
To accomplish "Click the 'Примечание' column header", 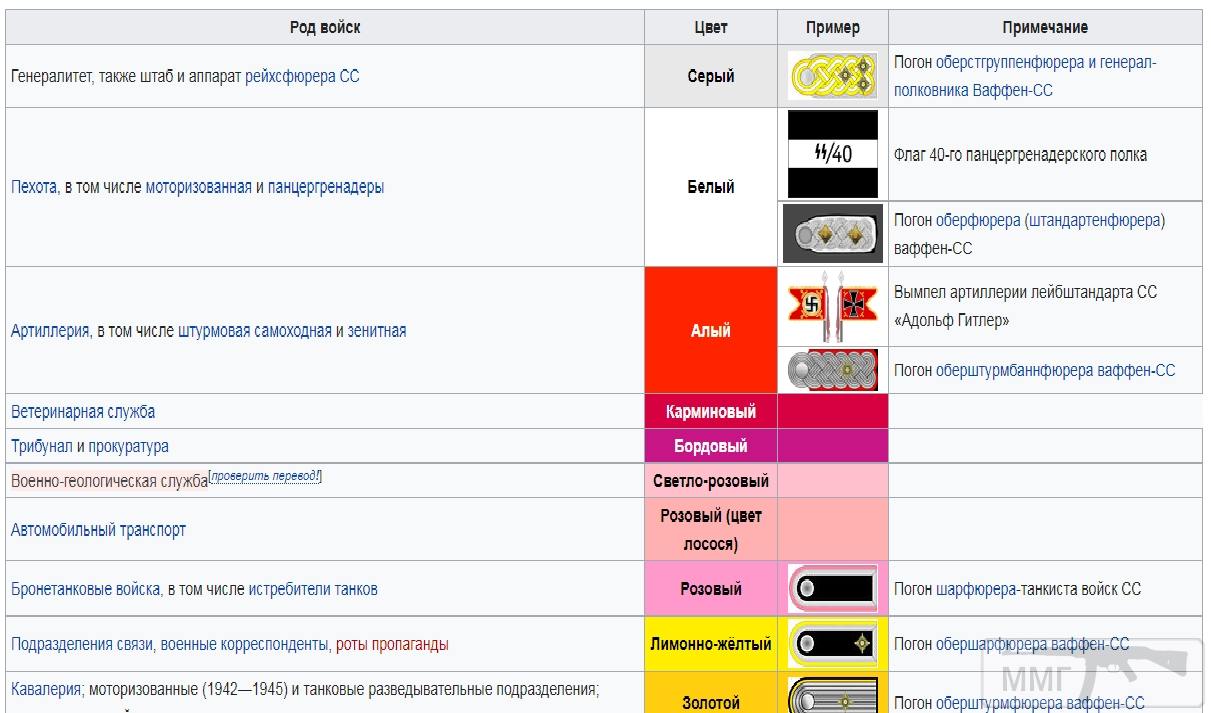I will (x=1045, y=27).
